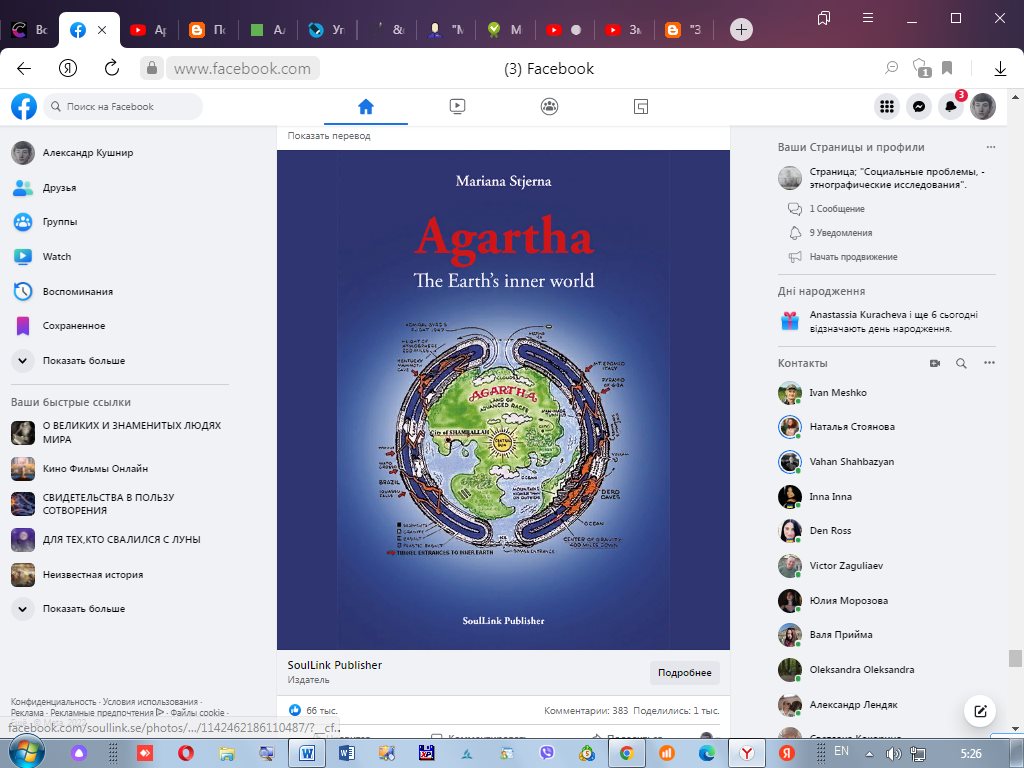Click the new message compose button
The height and width of the screenshot is (768, 1024).
click(980, 711)
